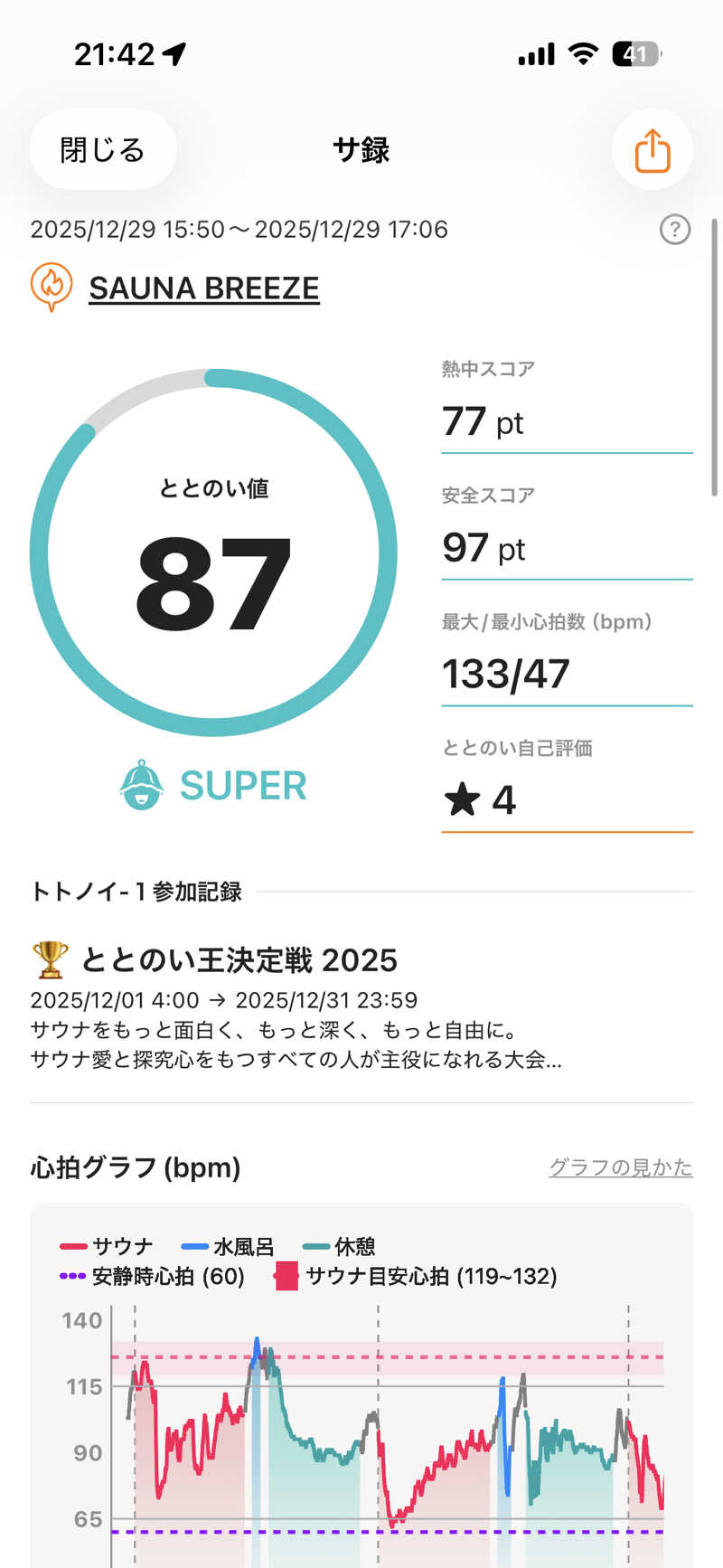The width and height of the screenshot is (723, 1568).
Task: Open the グラフの見かた graph guide link
Action: click(x=620, y=1167)
